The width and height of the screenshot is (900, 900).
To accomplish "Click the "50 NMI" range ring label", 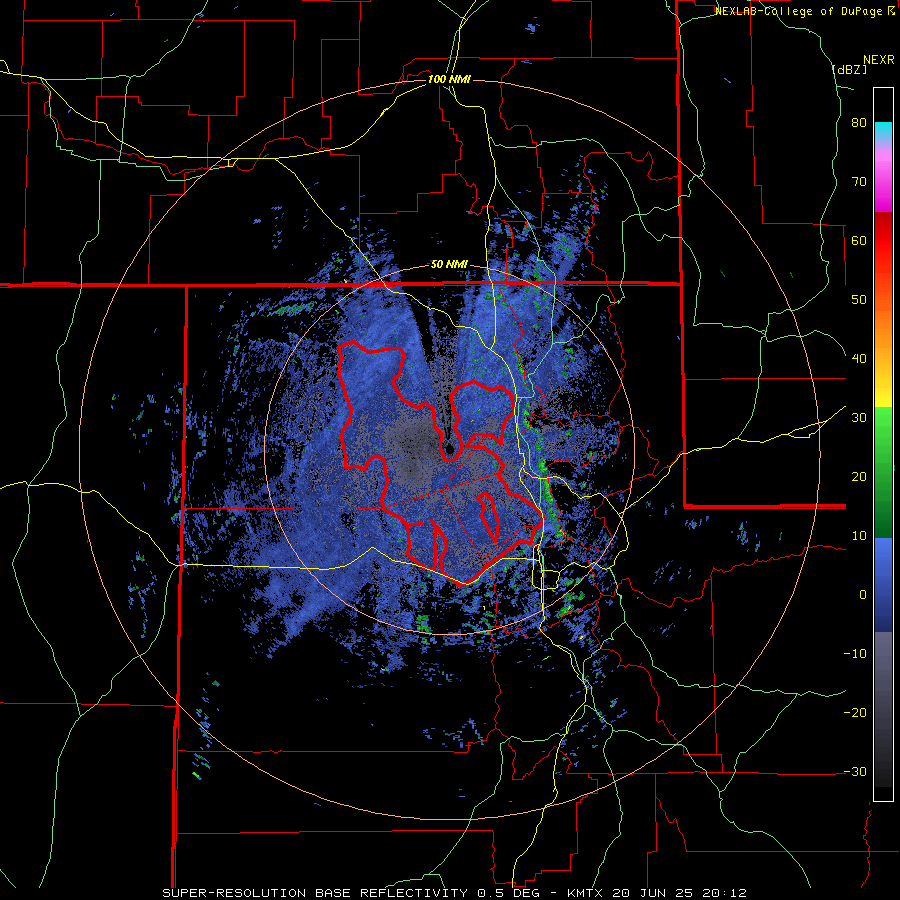I will 449,265.
